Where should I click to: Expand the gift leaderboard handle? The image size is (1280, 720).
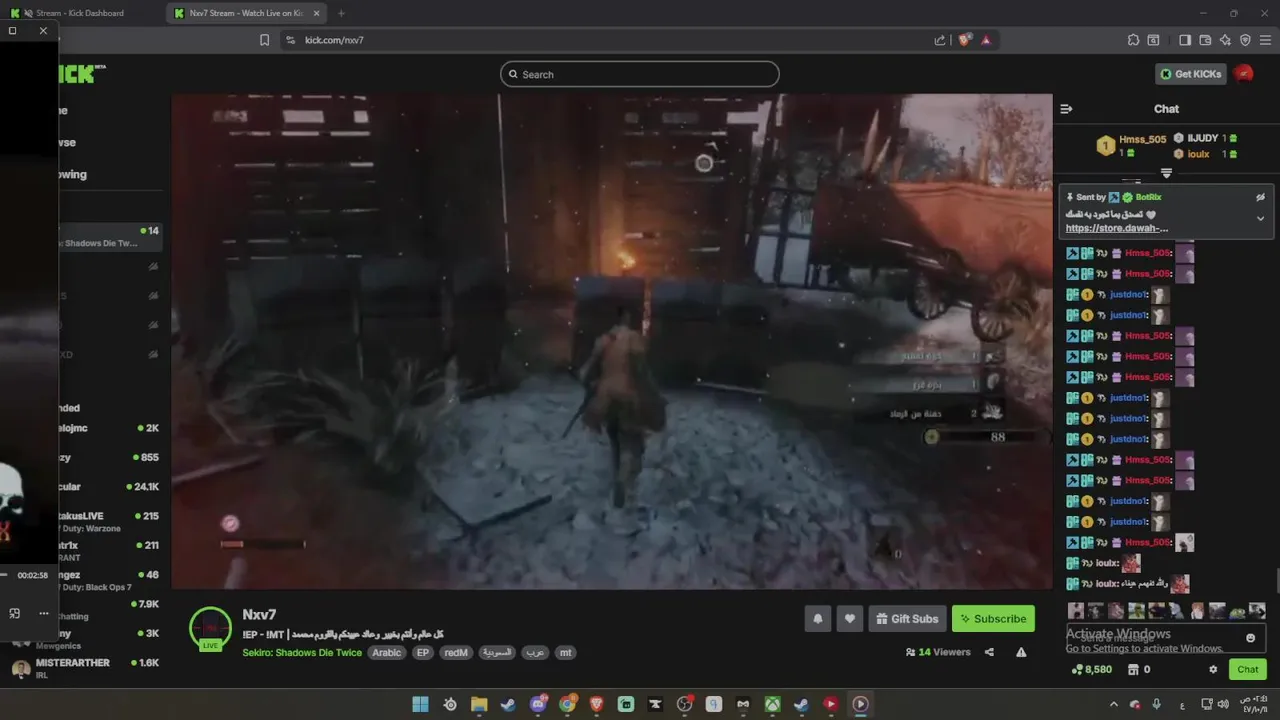(1166, 173)
